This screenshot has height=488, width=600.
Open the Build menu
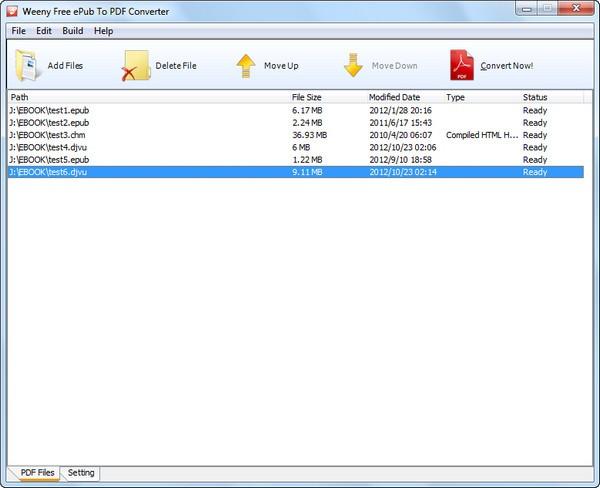[73, 31]
